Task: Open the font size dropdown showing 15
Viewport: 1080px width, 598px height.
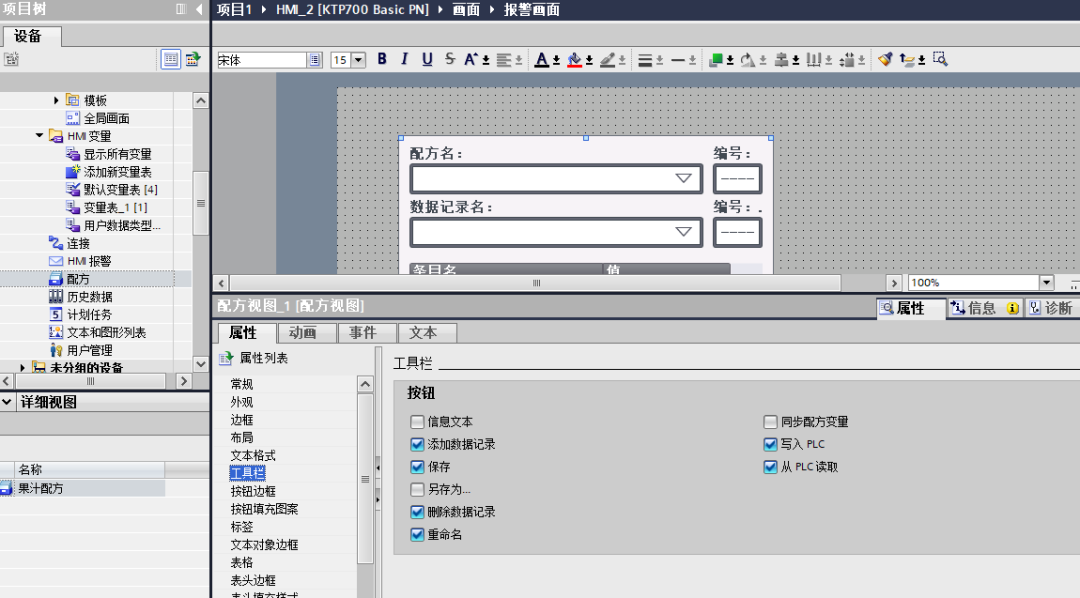Action: [357, 59]
